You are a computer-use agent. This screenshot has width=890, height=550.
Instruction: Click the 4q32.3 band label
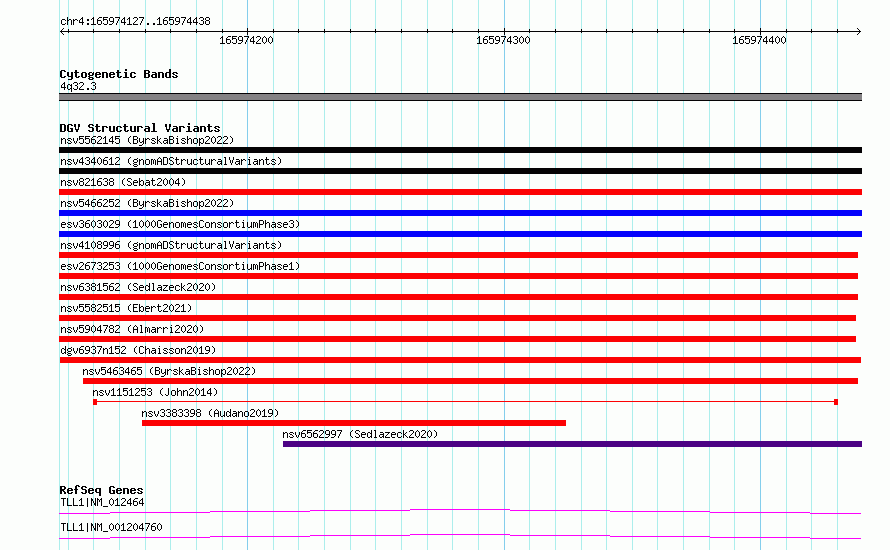point(78,86)
